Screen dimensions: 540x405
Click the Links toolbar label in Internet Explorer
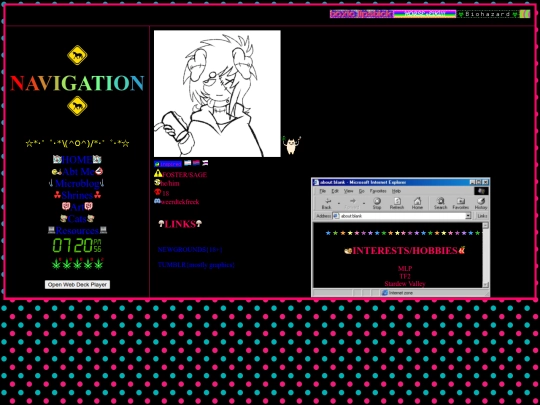[x=482, y=216]
